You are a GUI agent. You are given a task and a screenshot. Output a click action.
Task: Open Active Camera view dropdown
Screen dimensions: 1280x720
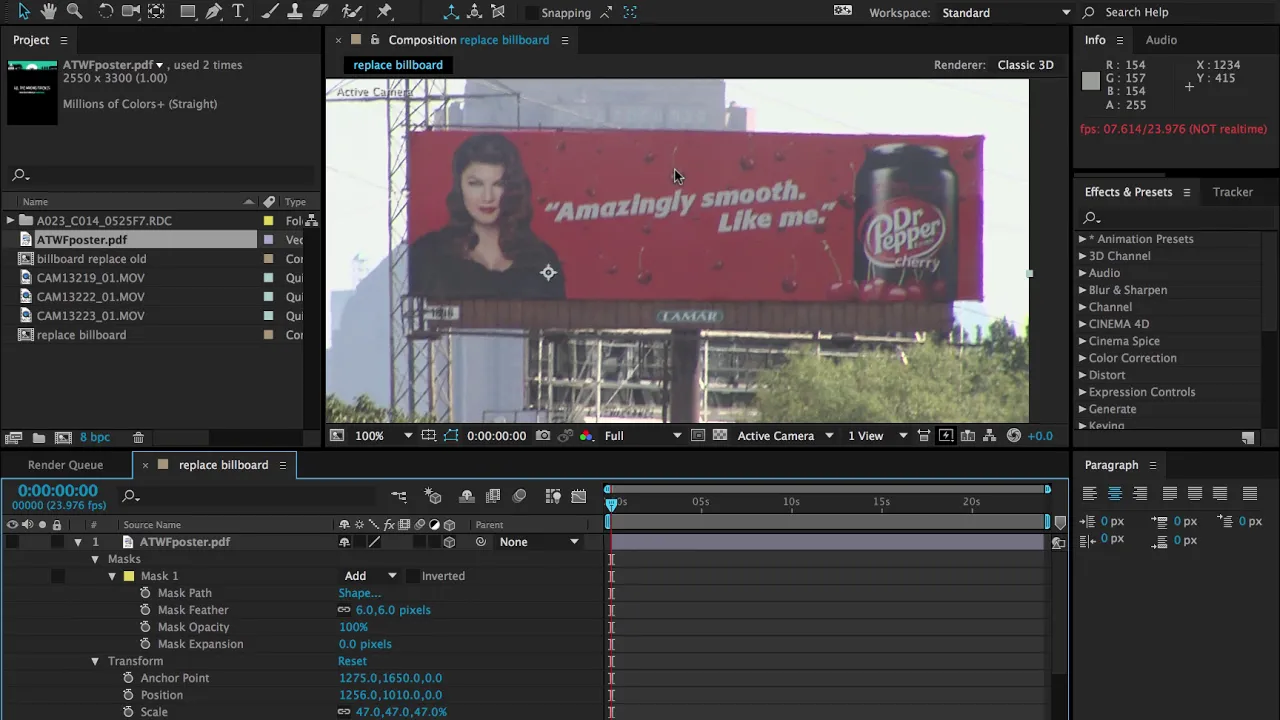pyautogui.click(x=785, y=436)
